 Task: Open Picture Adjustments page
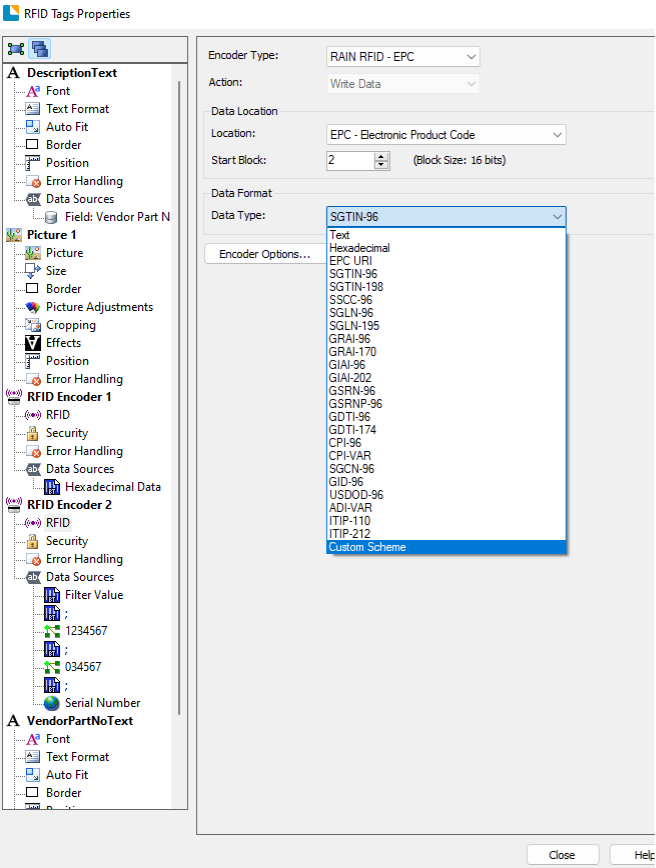99,307
